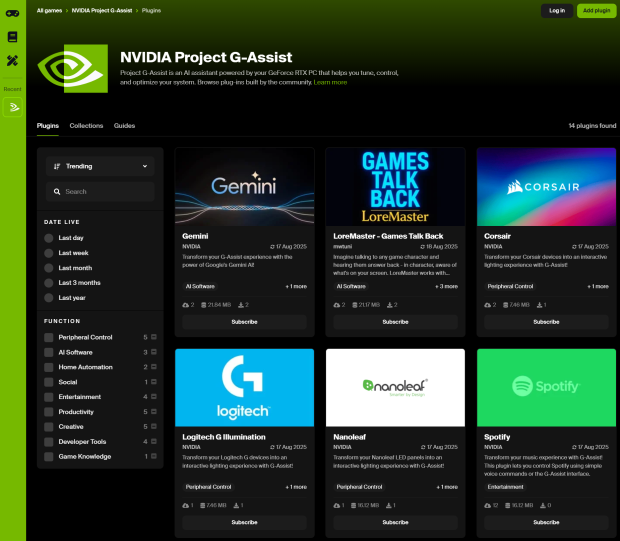Click the sort icon beside Trending
This screenshot has height=541, width=620.
[x=57, y=166]
